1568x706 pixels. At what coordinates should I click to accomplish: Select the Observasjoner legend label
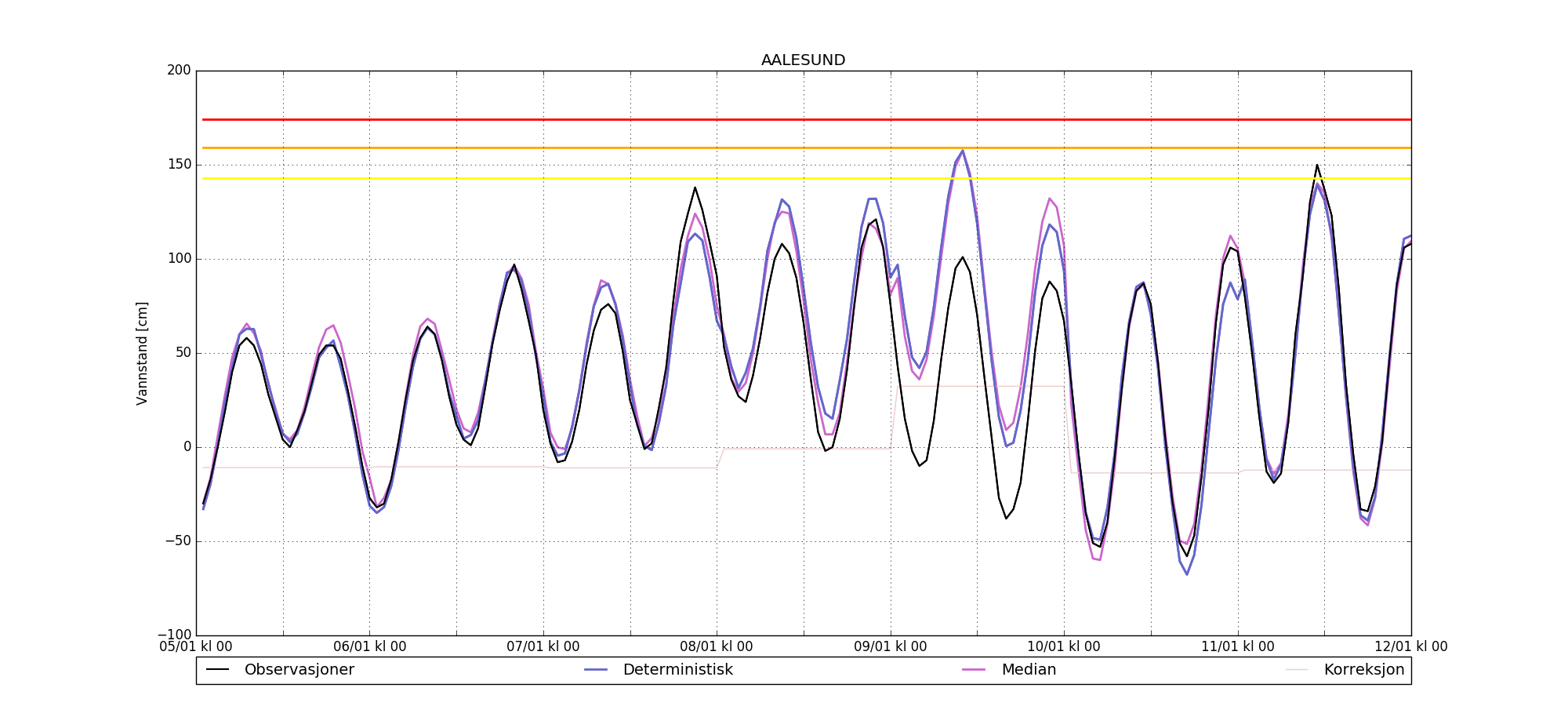[x=299, y=670]
